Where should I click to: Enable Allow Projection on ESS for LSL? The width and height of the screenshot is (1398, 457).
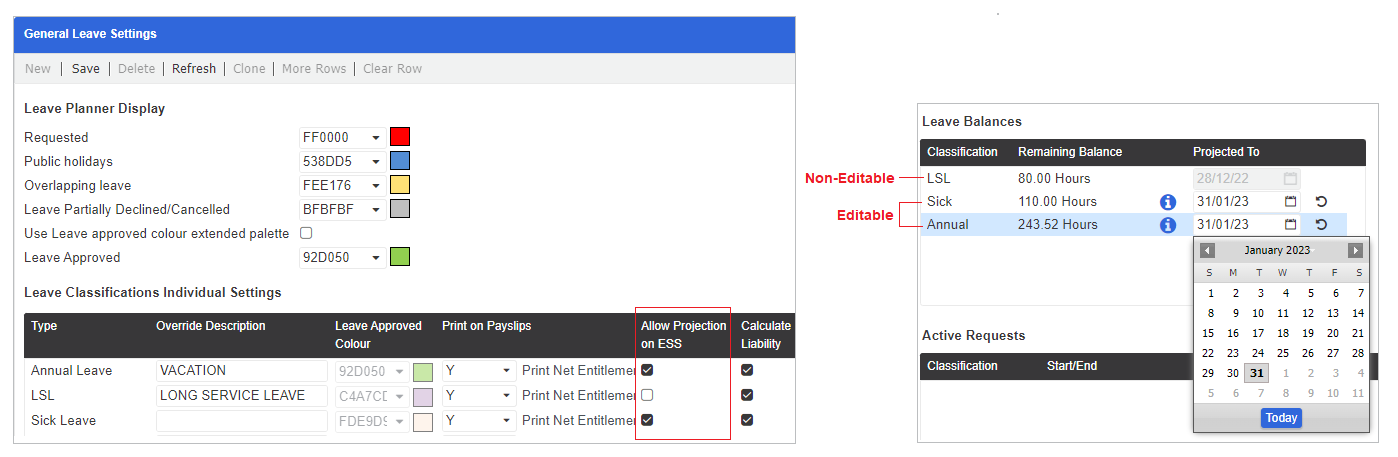pyautogui.click(x=647, y=395)
